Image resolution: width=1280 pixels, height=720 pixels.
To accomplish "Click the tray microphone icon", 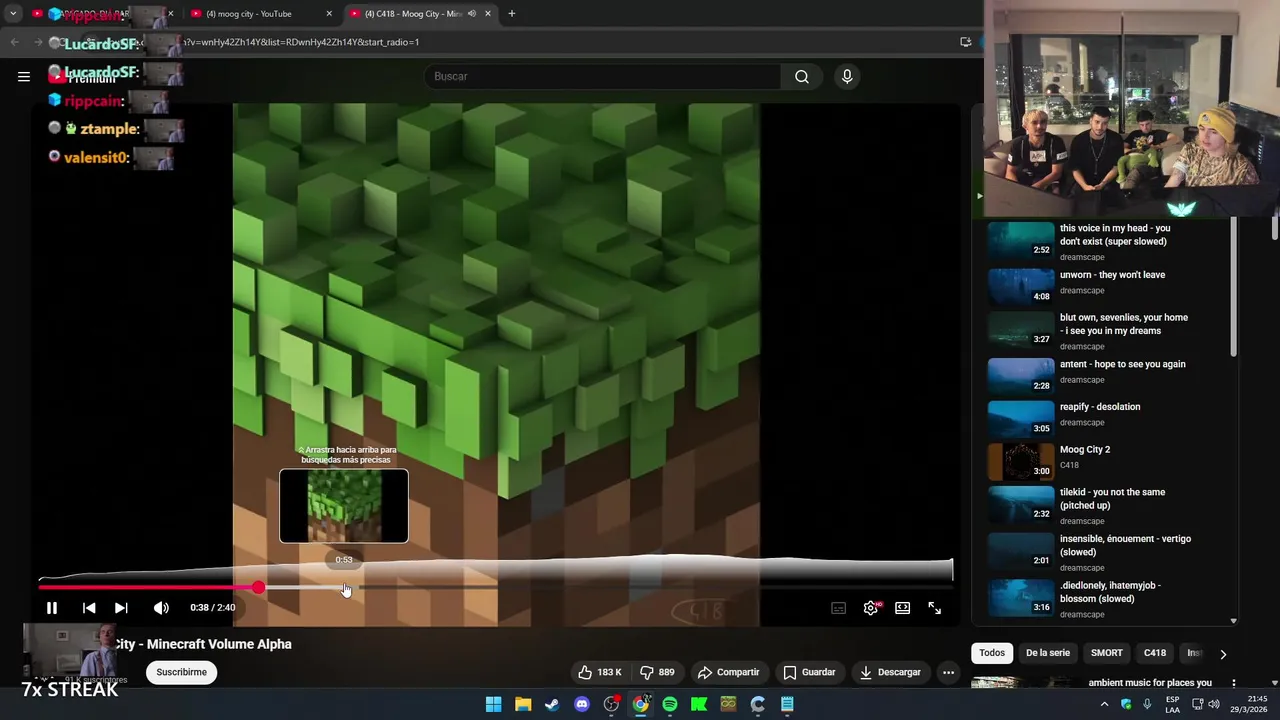I will coord(1147,704).
